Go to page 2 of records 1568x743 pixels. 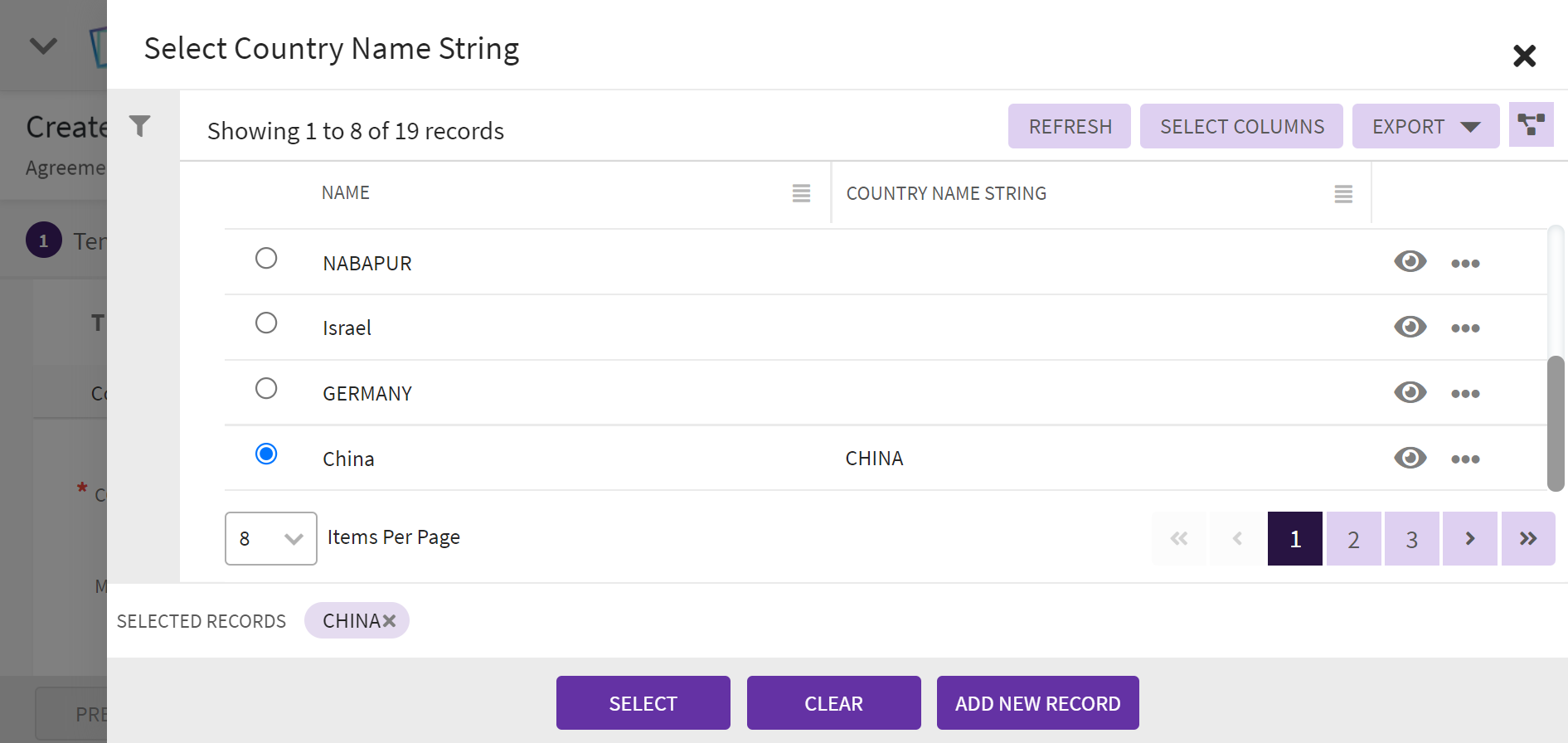[x=1353, y=540]
